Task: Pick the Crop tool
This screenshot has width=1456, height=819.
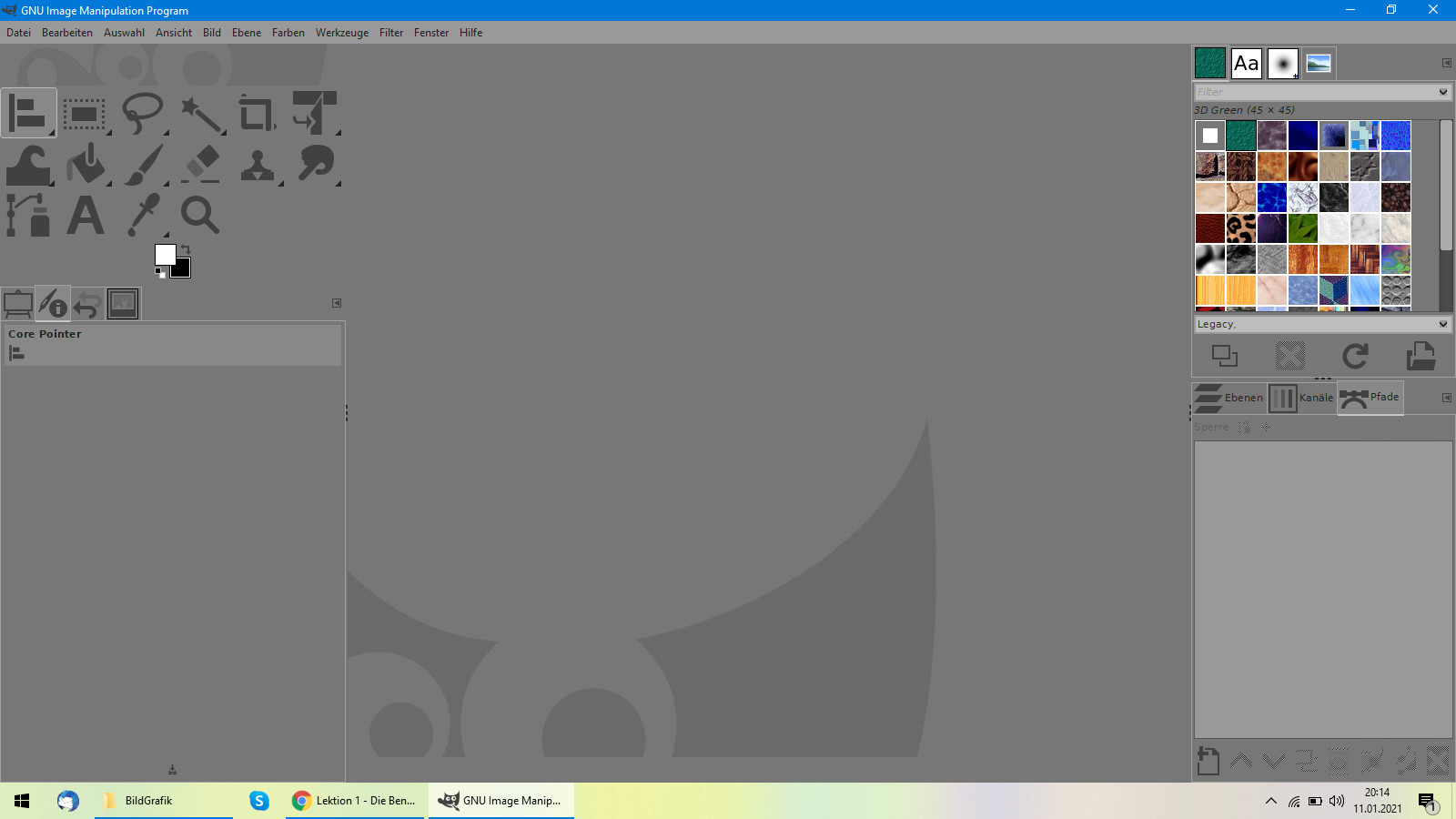Action: pyautogui.click(x=258, y=114)
